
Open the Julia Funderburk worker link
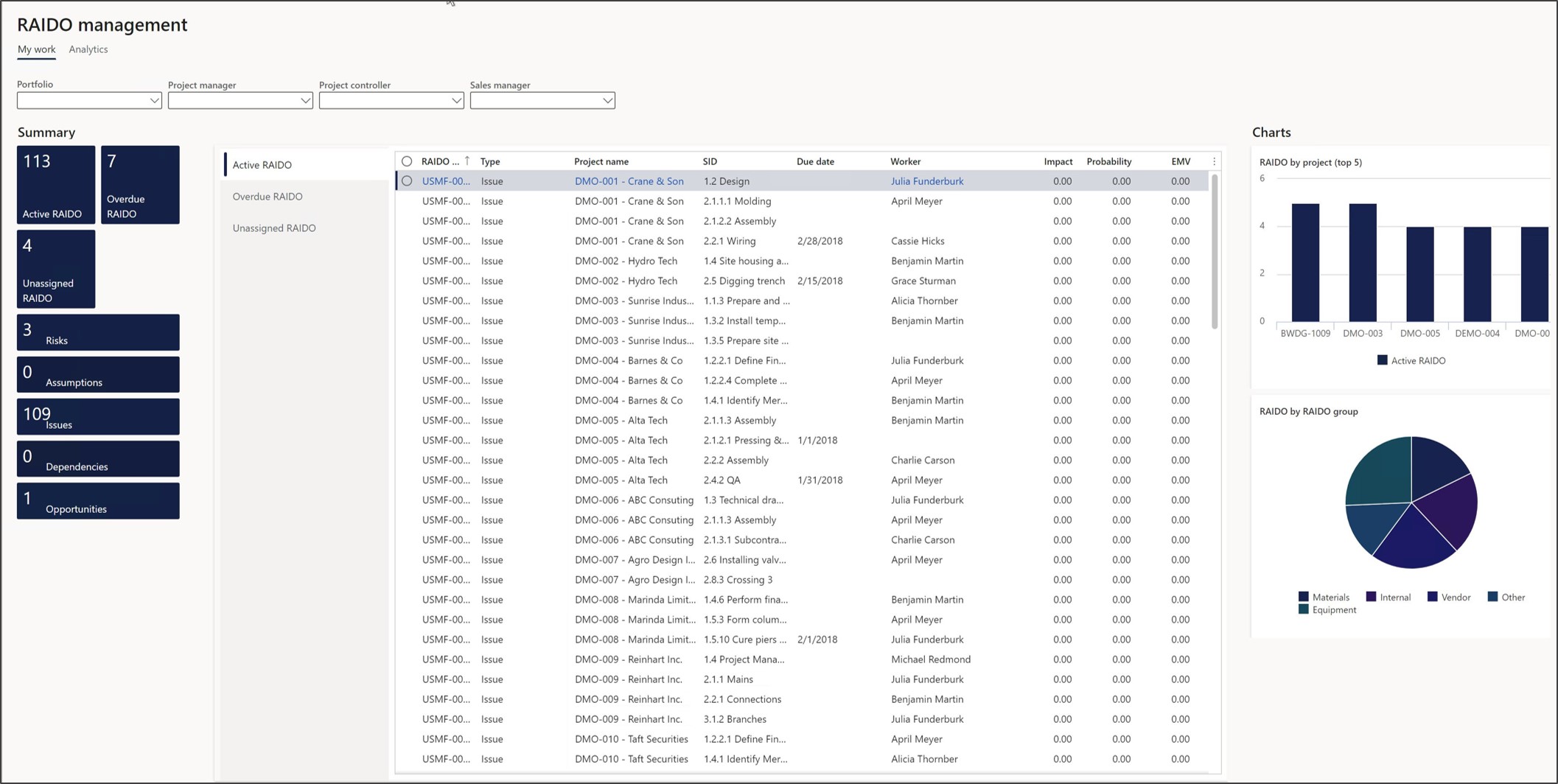click(x=926, y=181)
